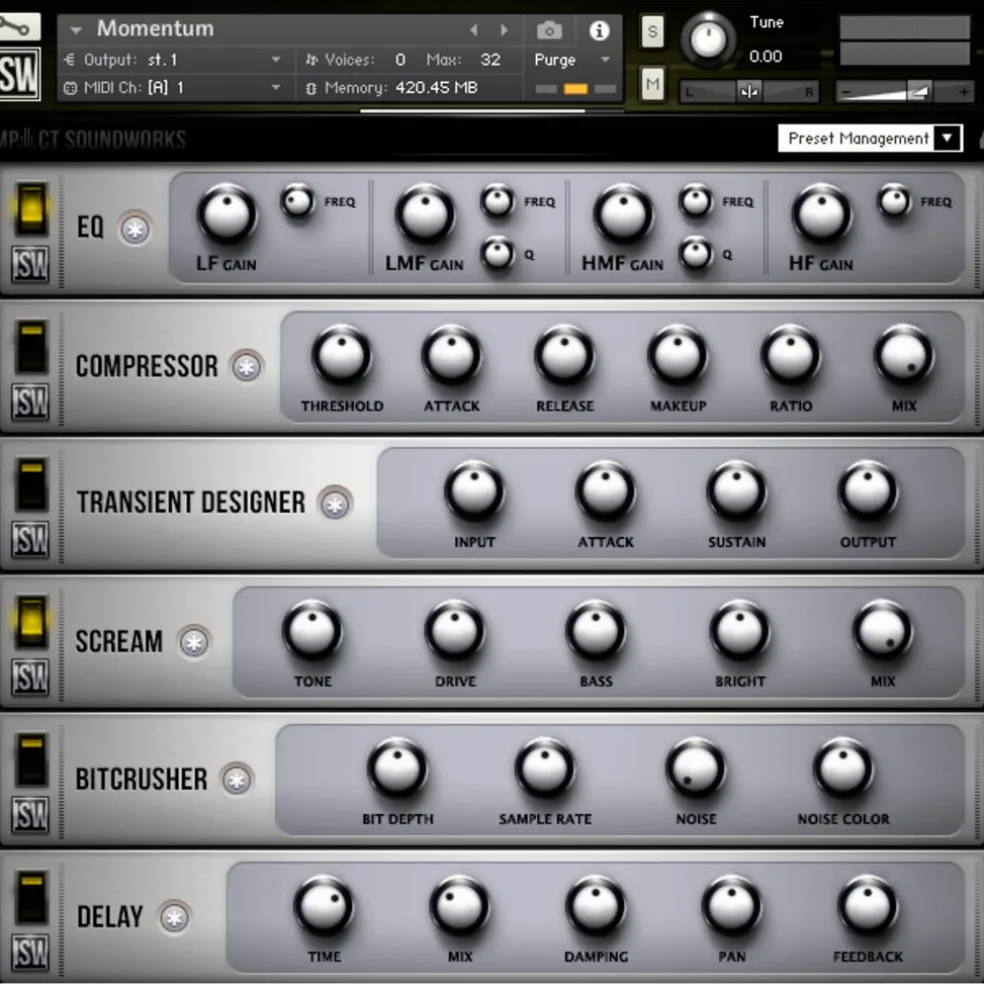984x984 pixels.
Task: Click the Max voices value 32
Action: click(490, 60)
